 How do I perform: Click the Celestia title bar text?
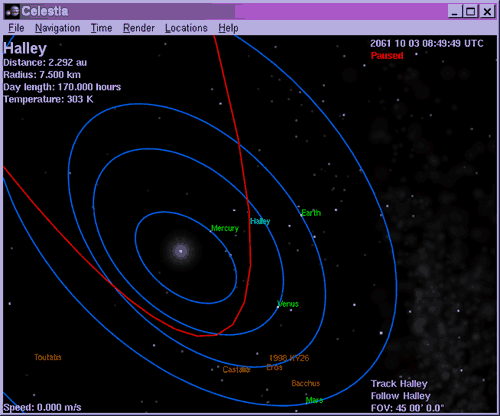point(45,11)
